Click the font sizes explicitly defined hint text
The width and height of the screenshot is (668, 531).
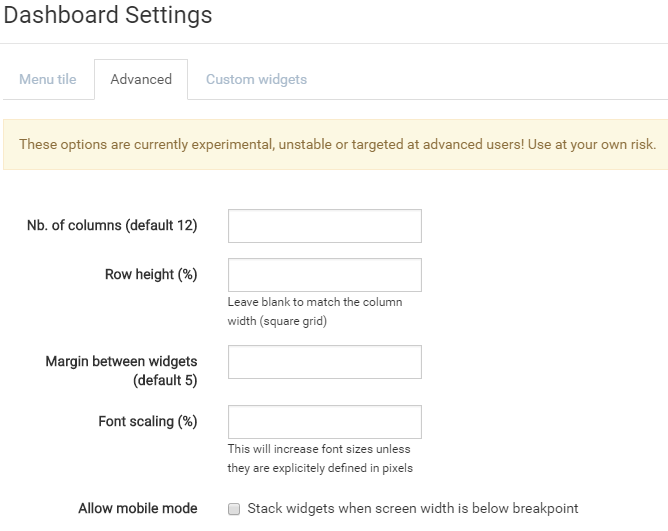point(320,458)
